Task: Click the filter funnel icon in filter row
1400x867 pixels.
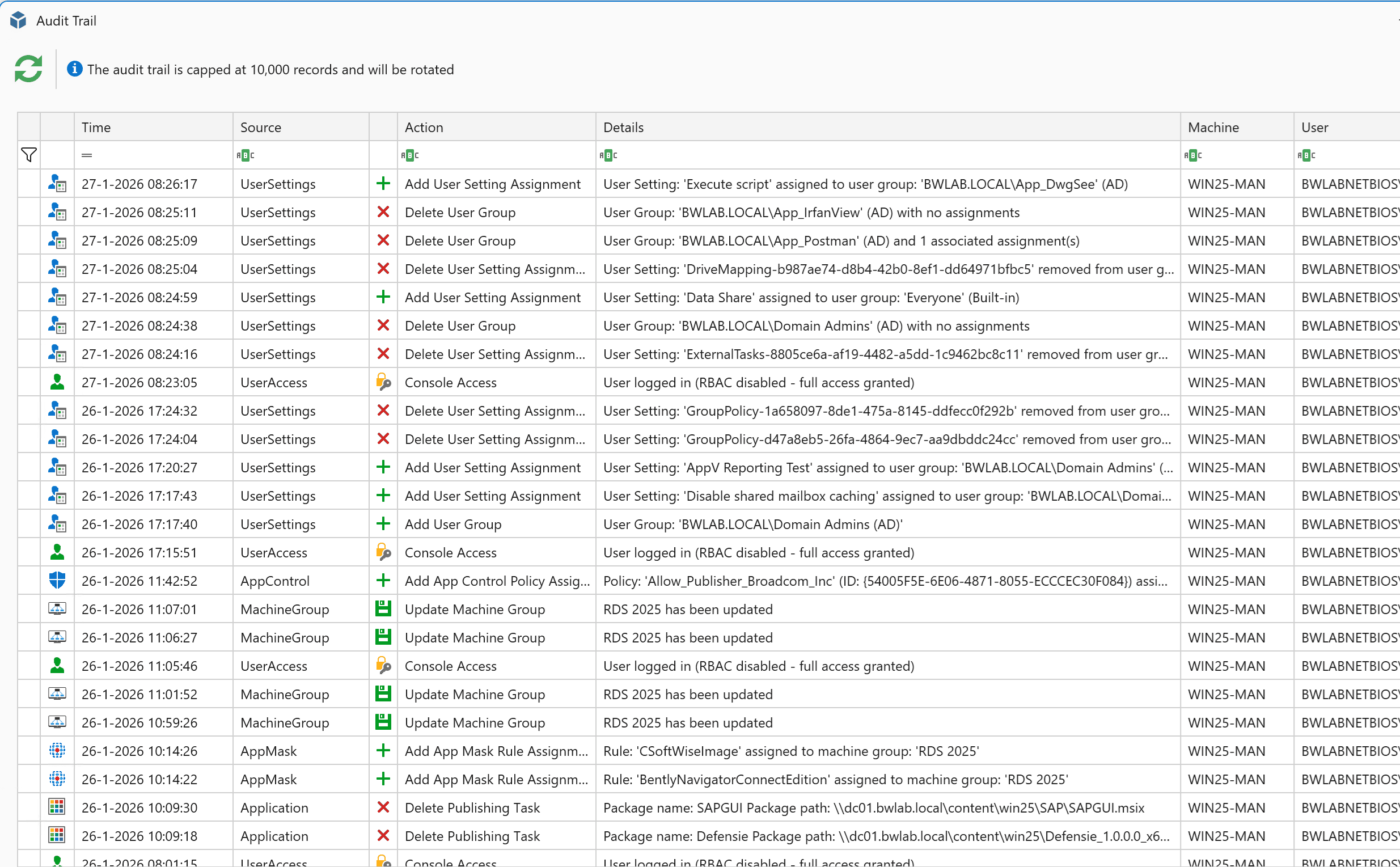Action: [x=29, y=155]
